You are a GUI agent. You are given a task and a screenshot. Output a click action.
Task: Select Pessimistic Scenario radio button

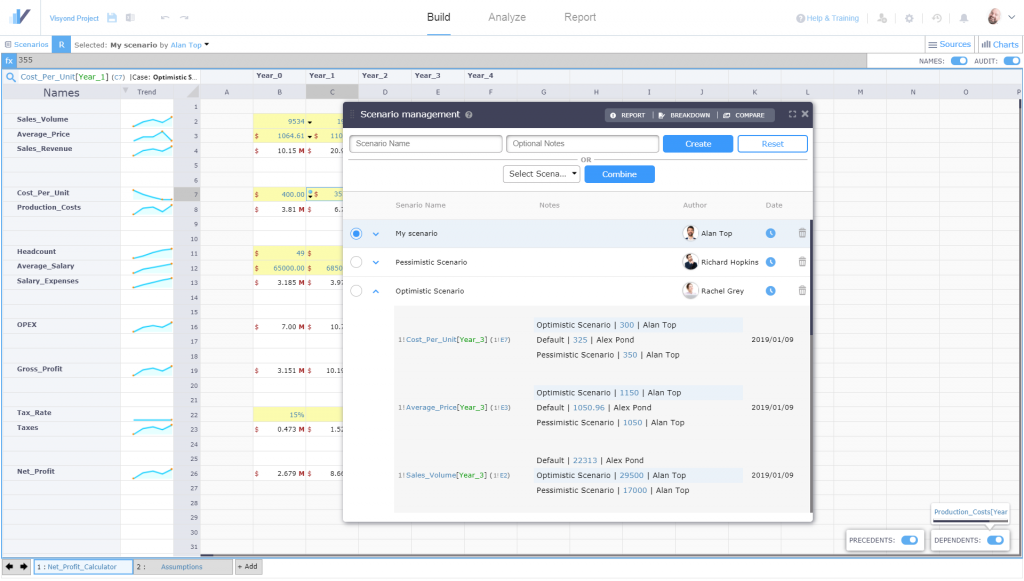(356, 262)
